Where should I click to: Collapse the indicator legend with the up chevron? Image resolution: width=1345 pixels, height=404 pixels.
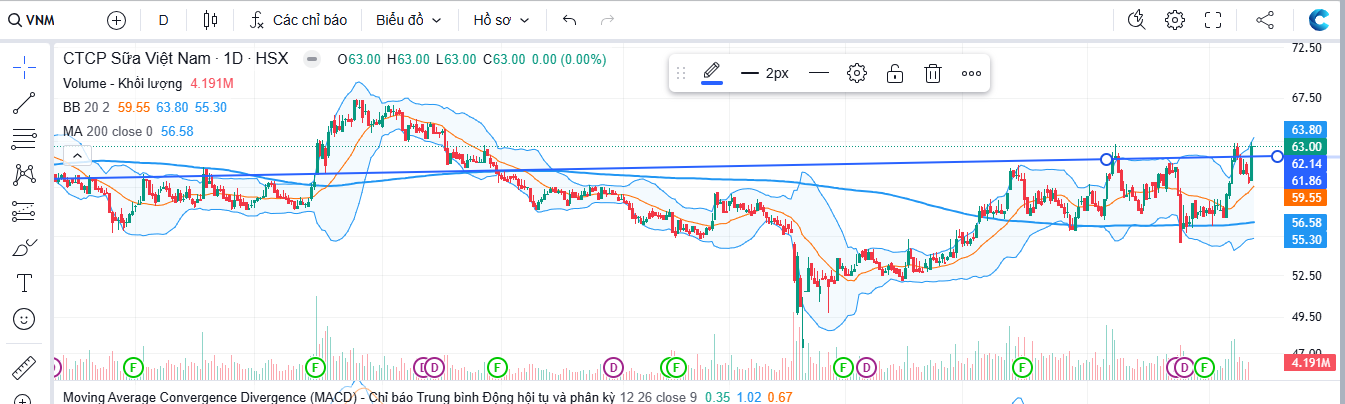coord(75,155)
